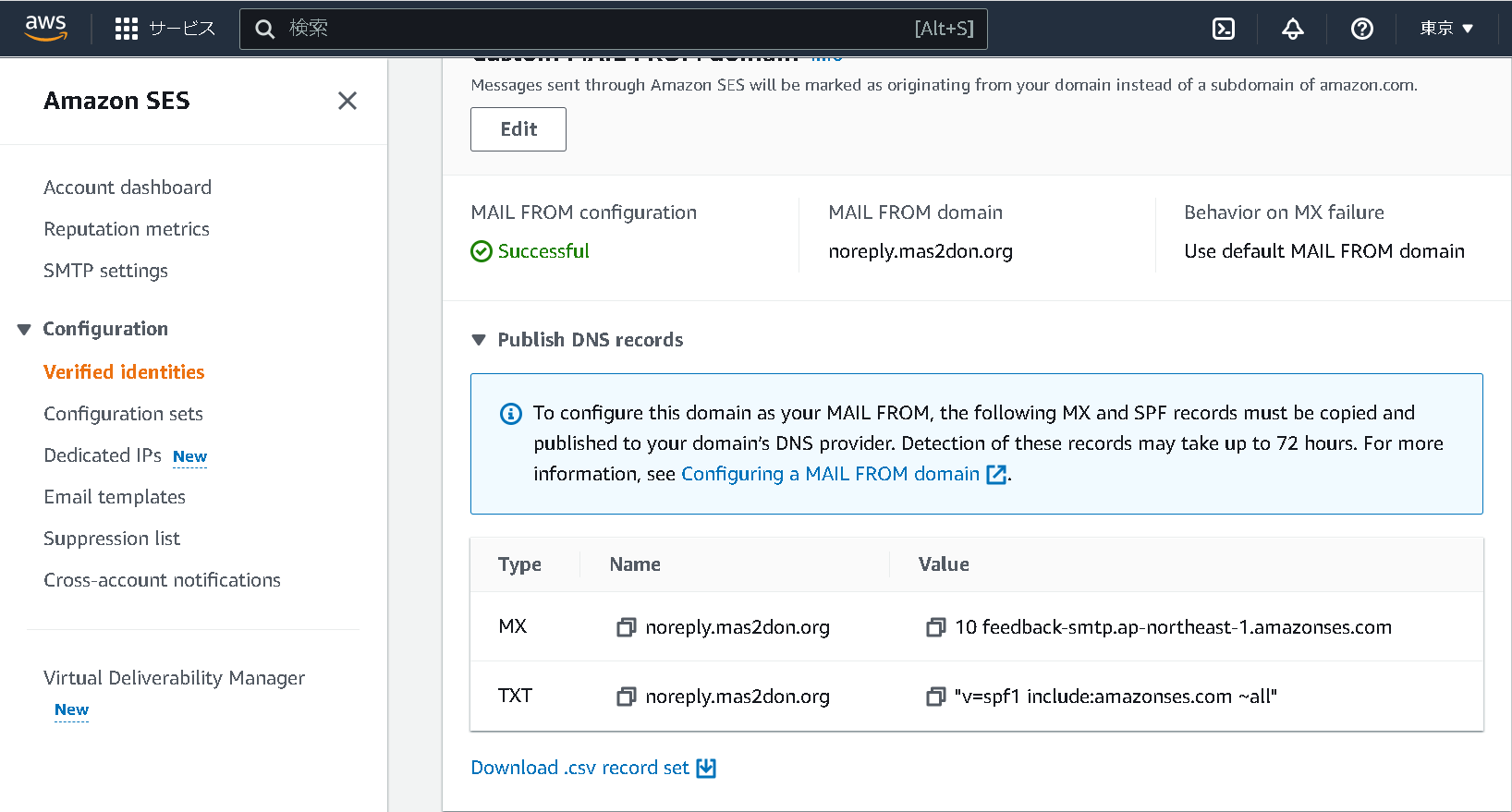Click the New badge beside Dedicated IPs
The image size is (1512, 812).
coord(190,456)
